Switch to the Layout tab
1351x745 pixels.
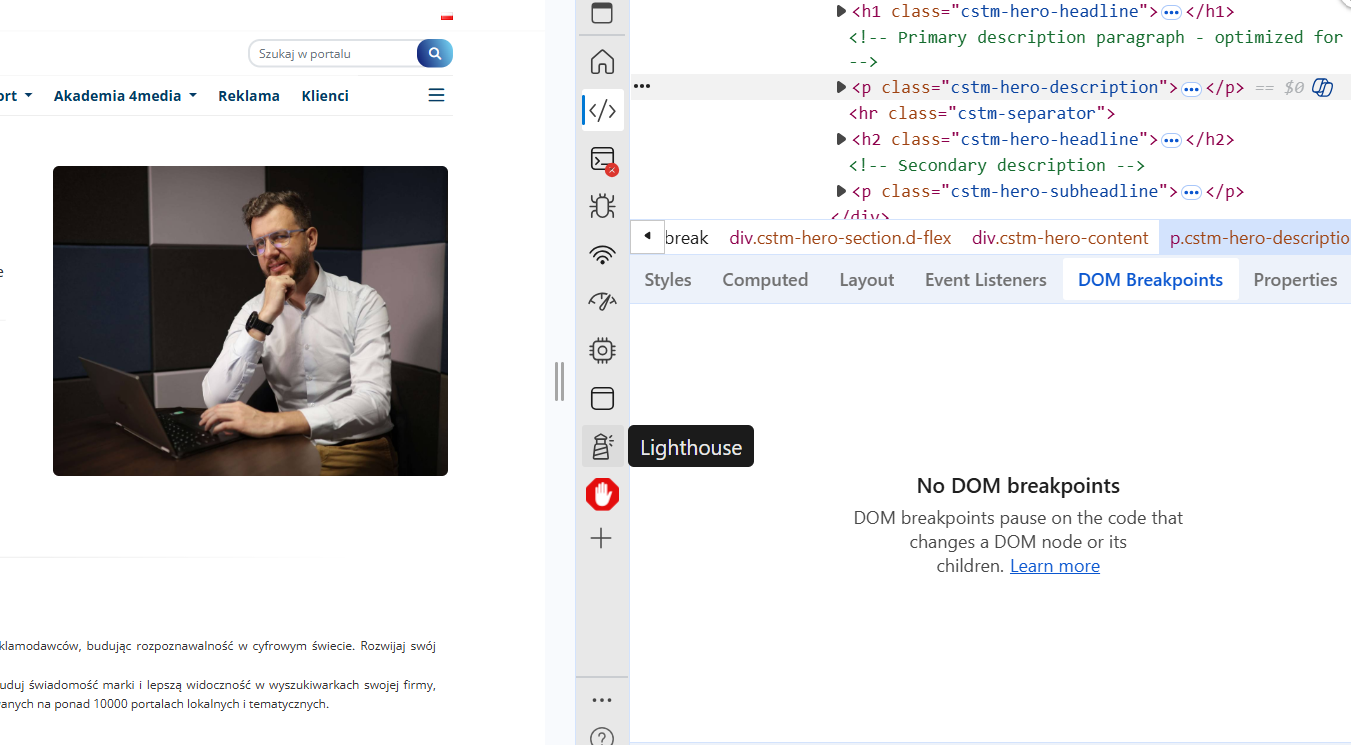coord(867,280)
